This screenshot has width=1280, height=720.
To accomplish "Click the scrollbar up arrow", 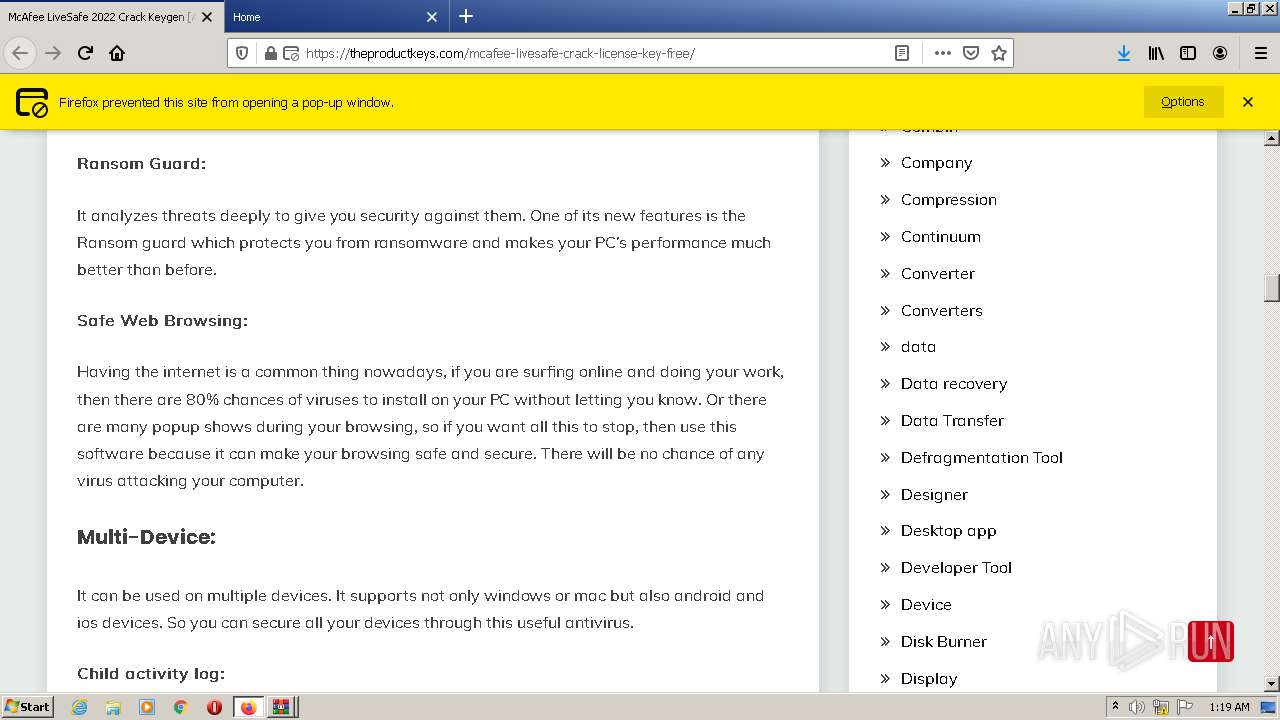I will pos(1272,138).
